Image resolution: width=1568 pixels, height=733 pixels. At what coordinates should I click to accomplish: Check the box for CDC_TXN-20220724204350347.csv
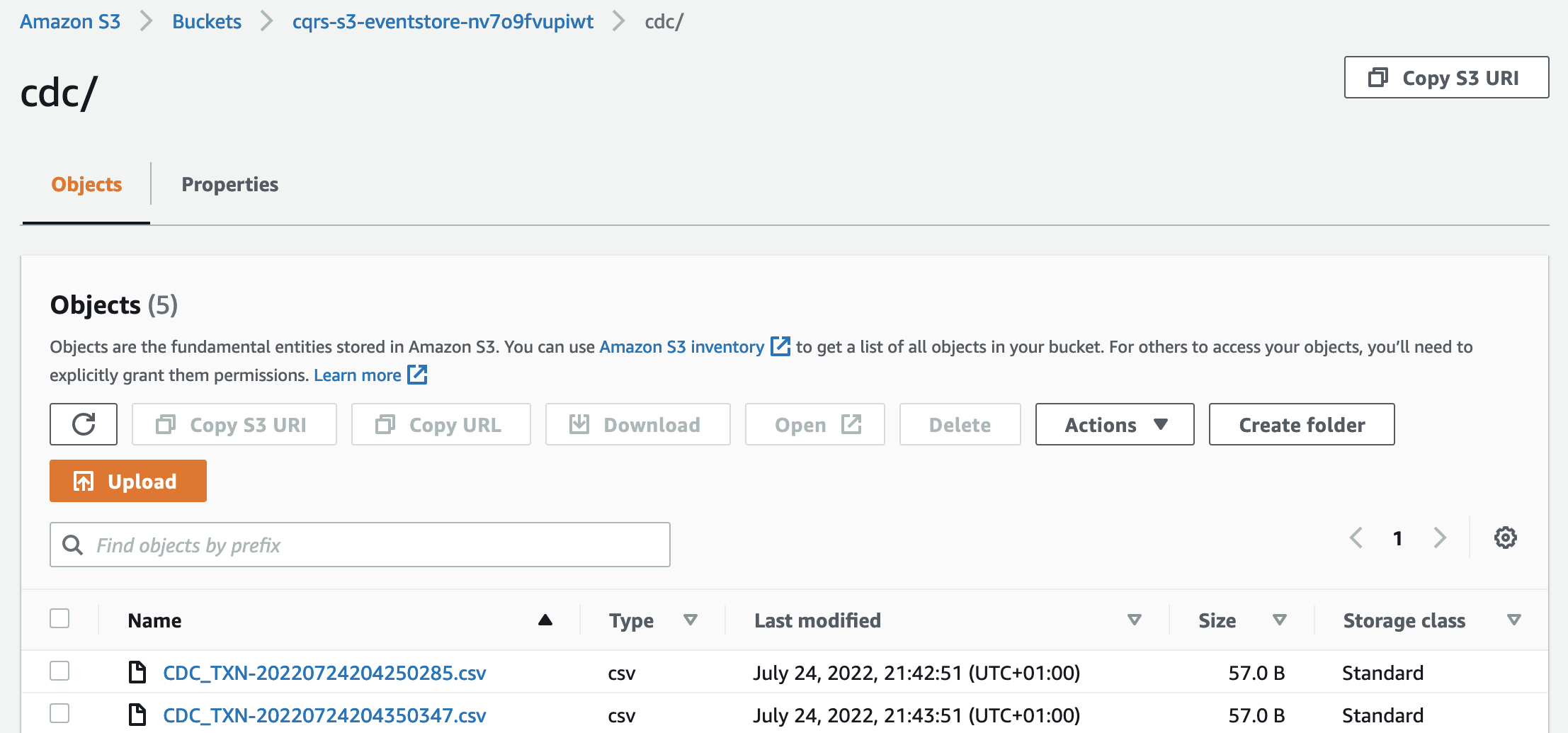59,713
